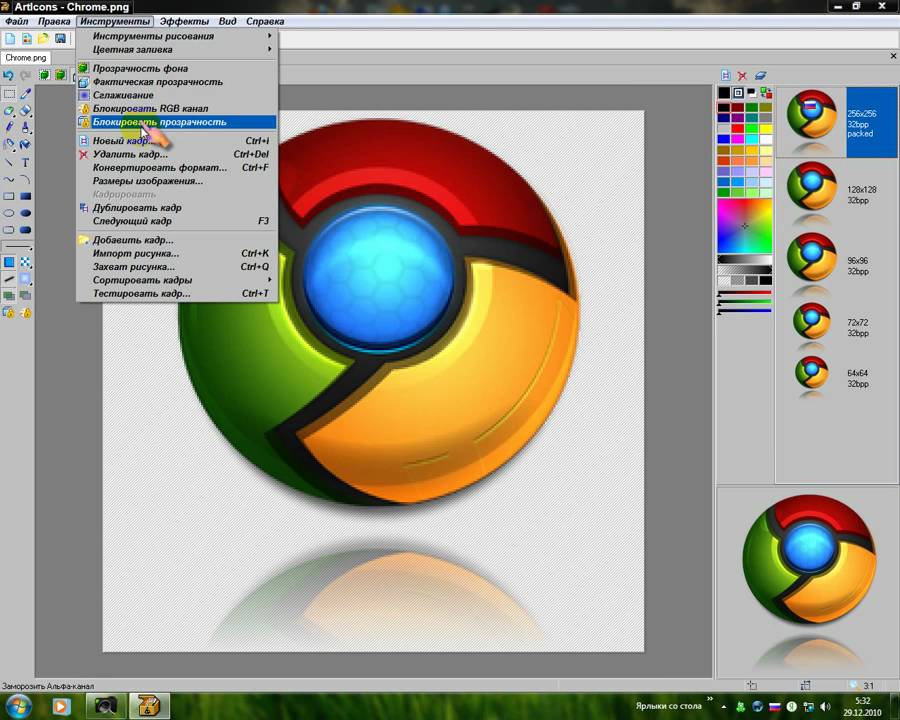
Task: Click the greyed Redo arrow icon
Action: pyautogui.click(x=25, y=75)
